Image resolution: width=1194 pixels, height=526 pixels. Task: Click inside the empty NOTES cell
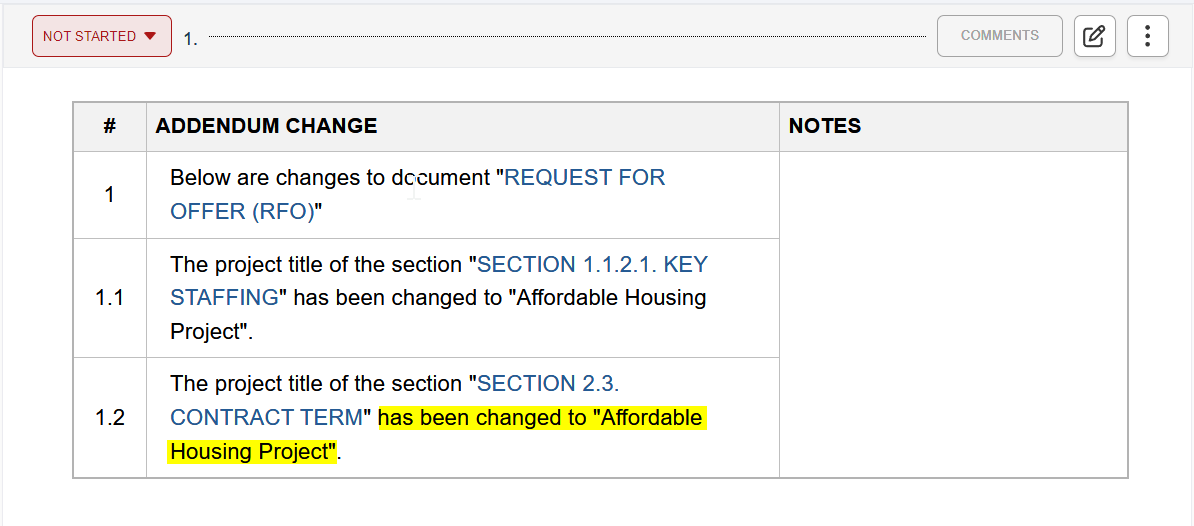953,314
